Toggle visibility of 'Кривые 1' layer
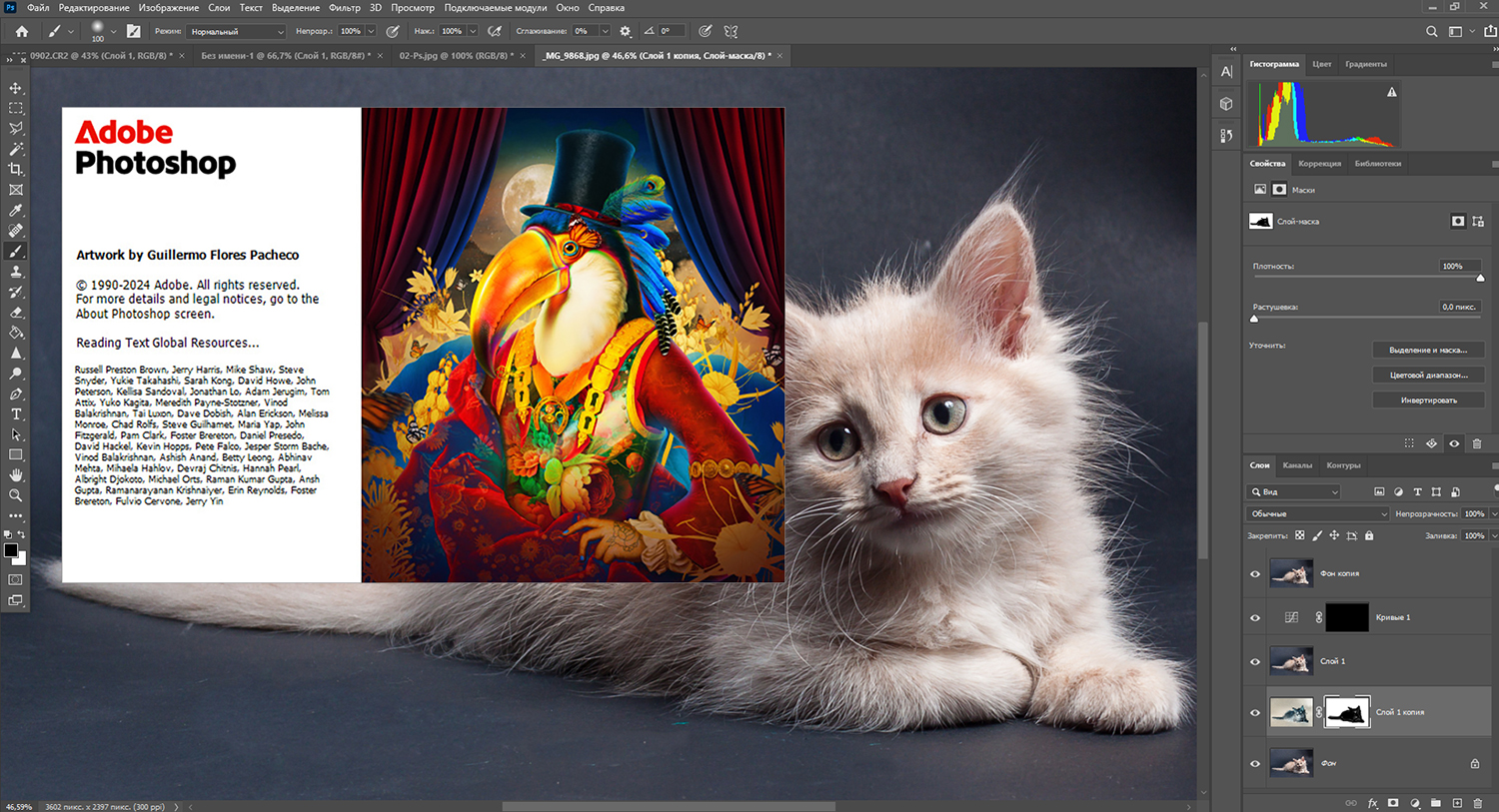 (x=1255, y=618)
